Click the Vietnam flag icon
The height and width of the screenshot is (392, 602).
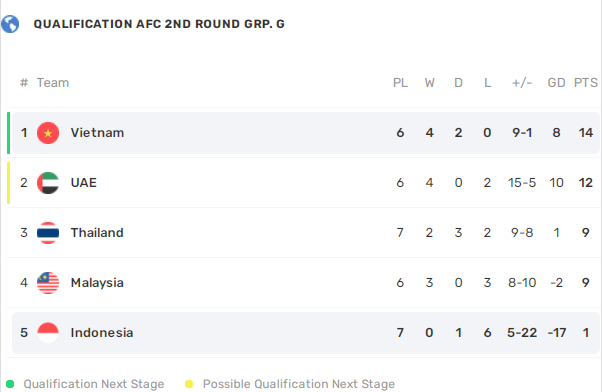48,133
